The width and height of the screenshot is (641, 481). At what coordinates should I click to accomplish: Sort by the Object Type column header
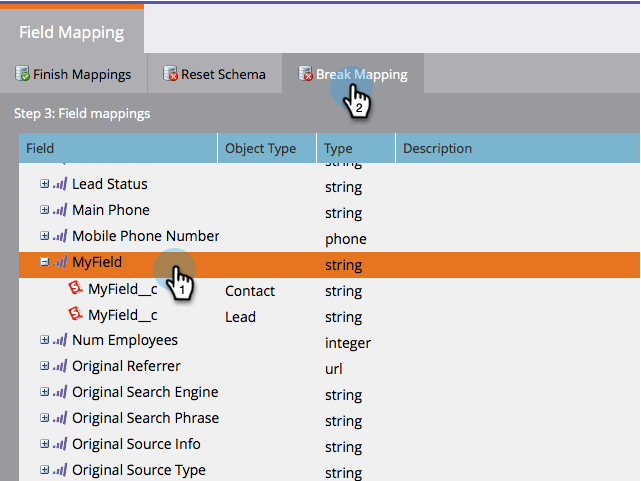(x=260, y=148)
